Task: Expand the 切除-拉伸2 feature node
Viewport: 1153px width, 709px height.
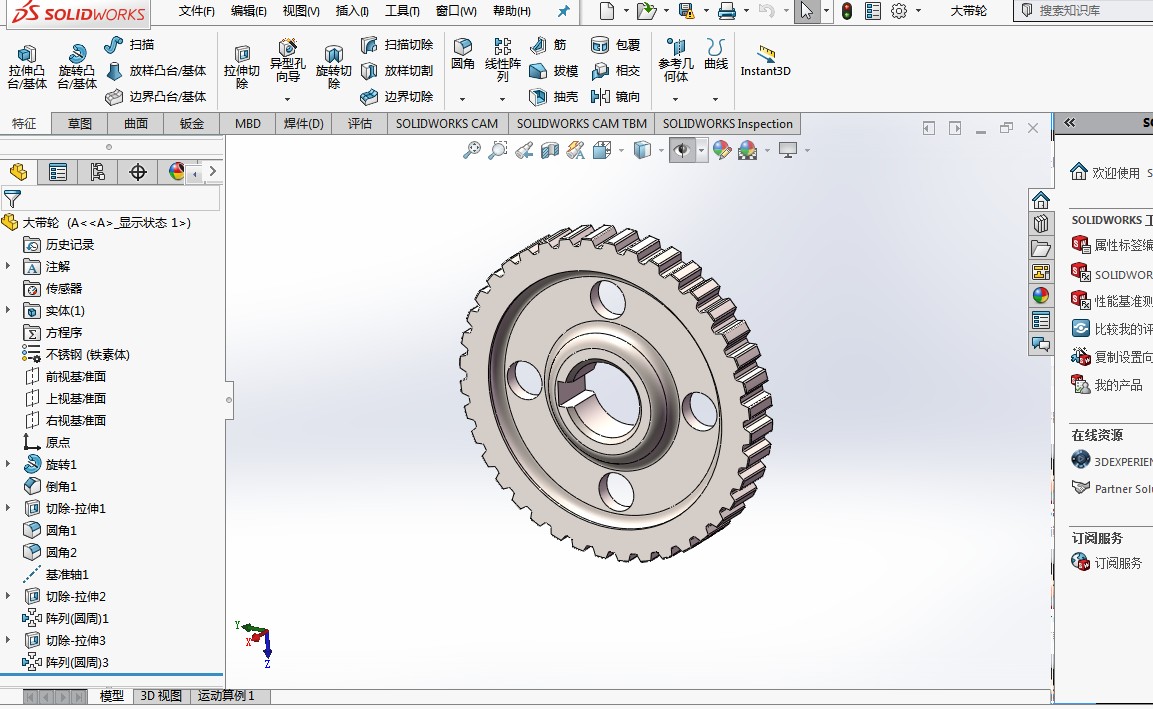Action: pyautogui.click(x=8, y=596)
